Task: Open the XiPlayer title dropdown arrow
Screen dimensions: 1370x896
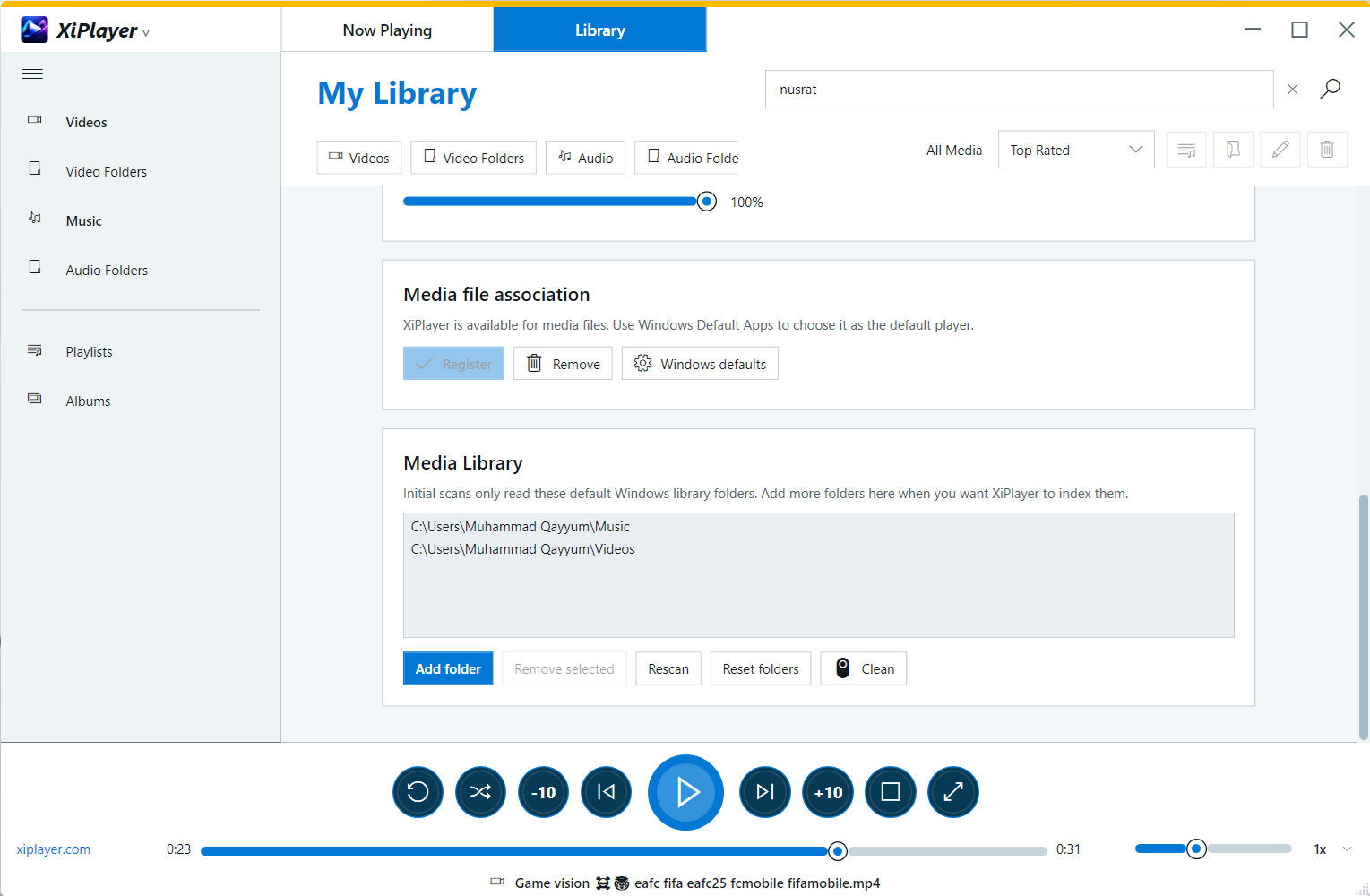Action: click(146, 33)
